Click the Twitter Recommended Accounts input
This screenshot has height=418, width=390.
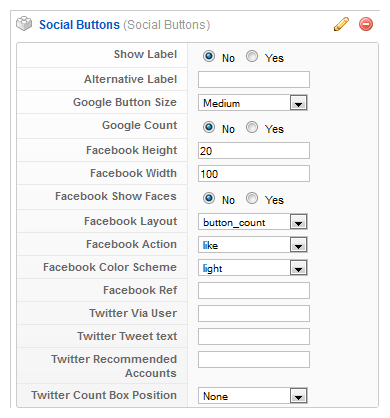click(254, 360)
